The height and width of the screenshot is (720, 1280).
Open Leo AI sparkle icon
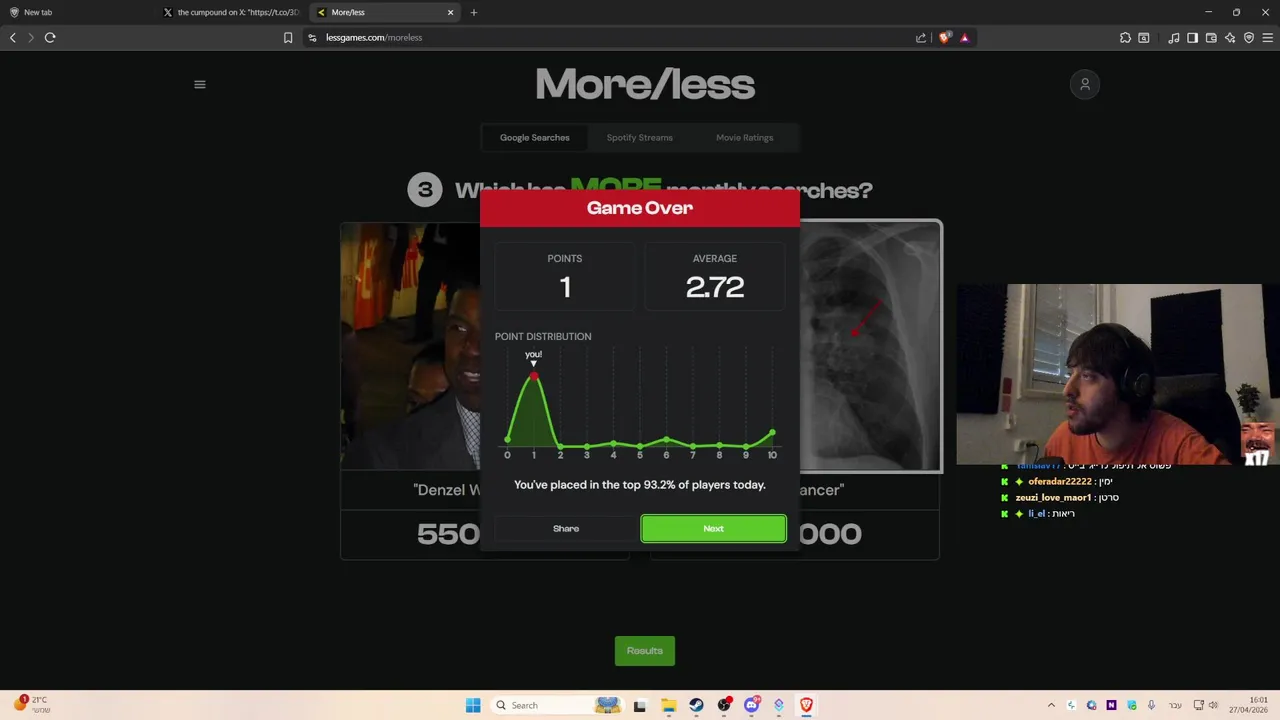(x=1230, y=37)
